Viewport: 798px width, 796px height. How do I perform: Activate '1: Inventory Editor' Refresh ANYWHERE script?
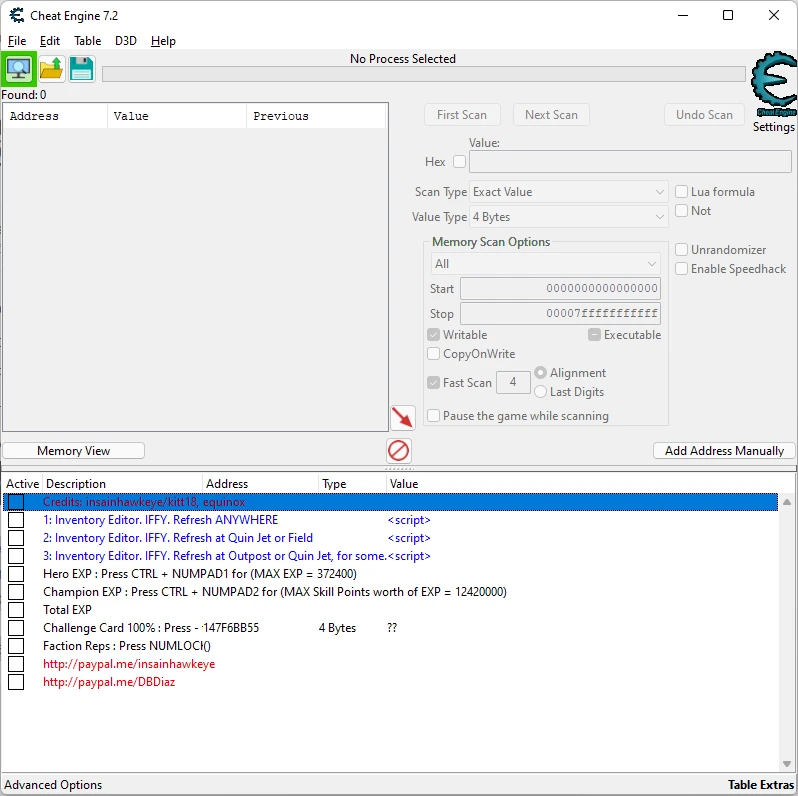pyautogui.click(x=16, y=520)
